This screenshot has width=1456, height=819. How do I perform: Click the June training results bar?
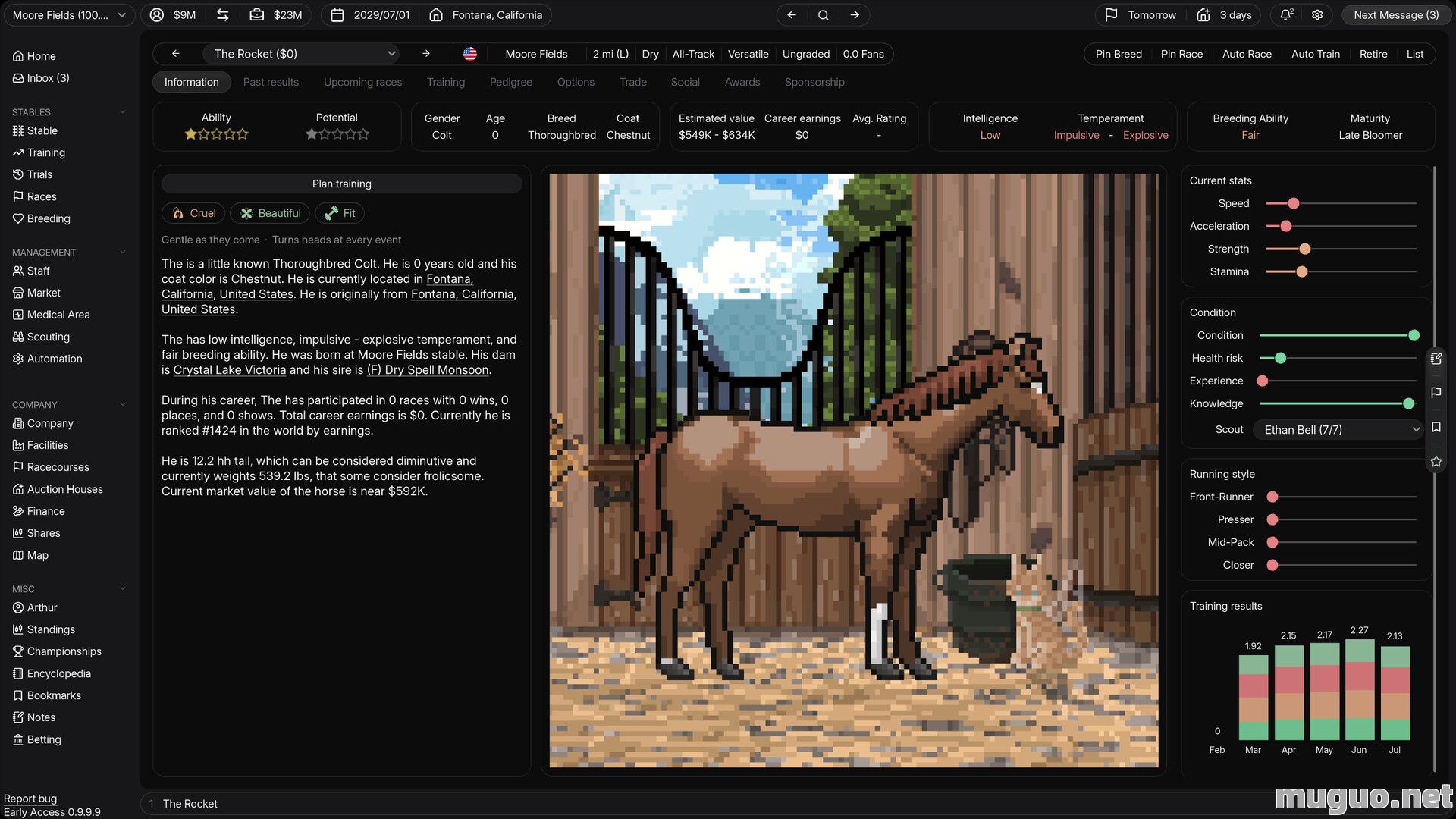point(1359,689)
